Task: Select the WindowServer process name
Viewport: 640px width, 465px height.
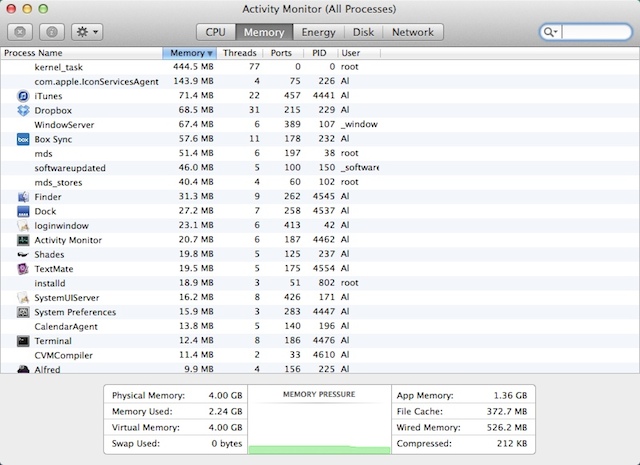Action: click(64, 125)
